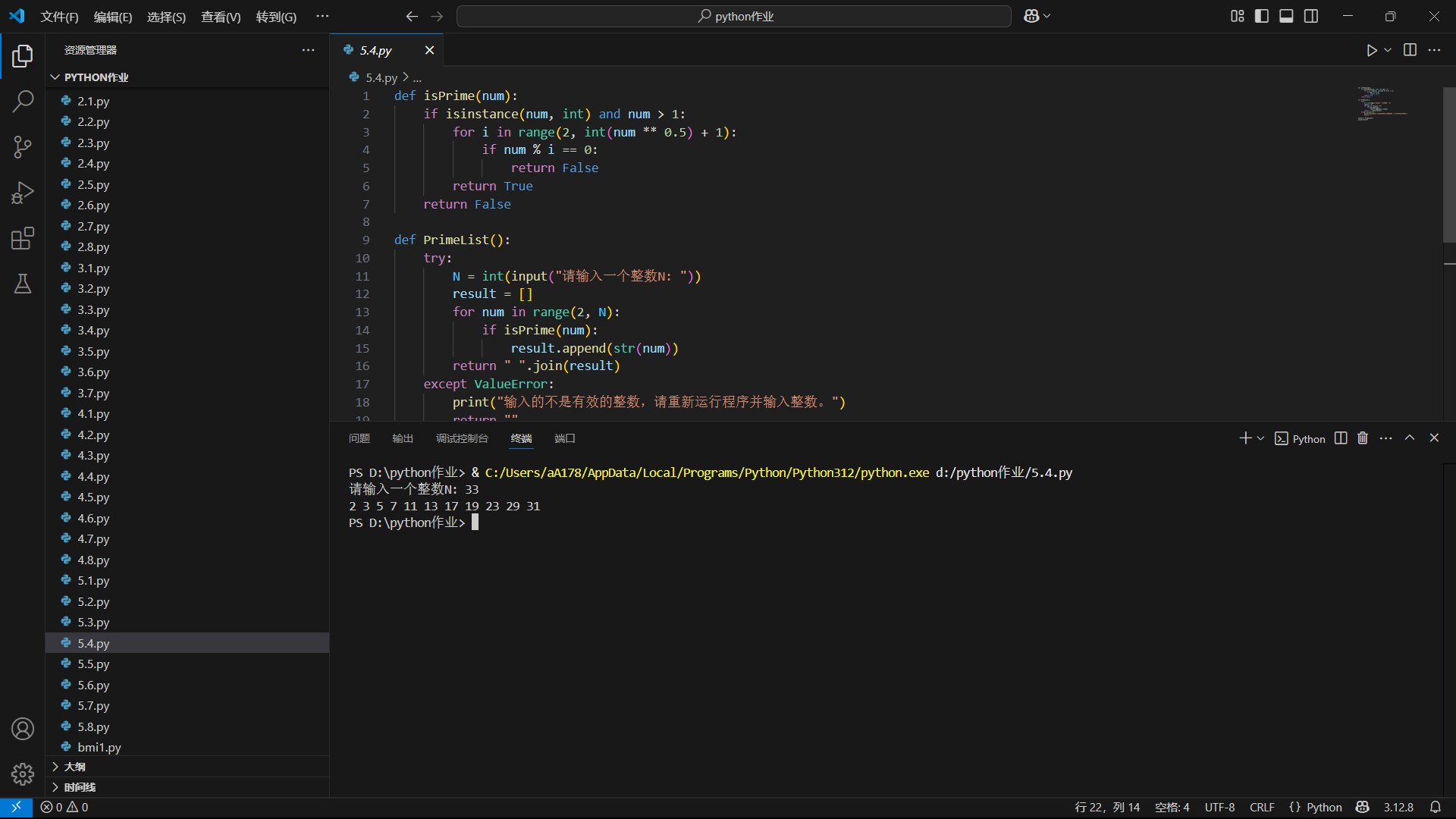Open the notifications bell in the status bar

tap(1435, 807)
